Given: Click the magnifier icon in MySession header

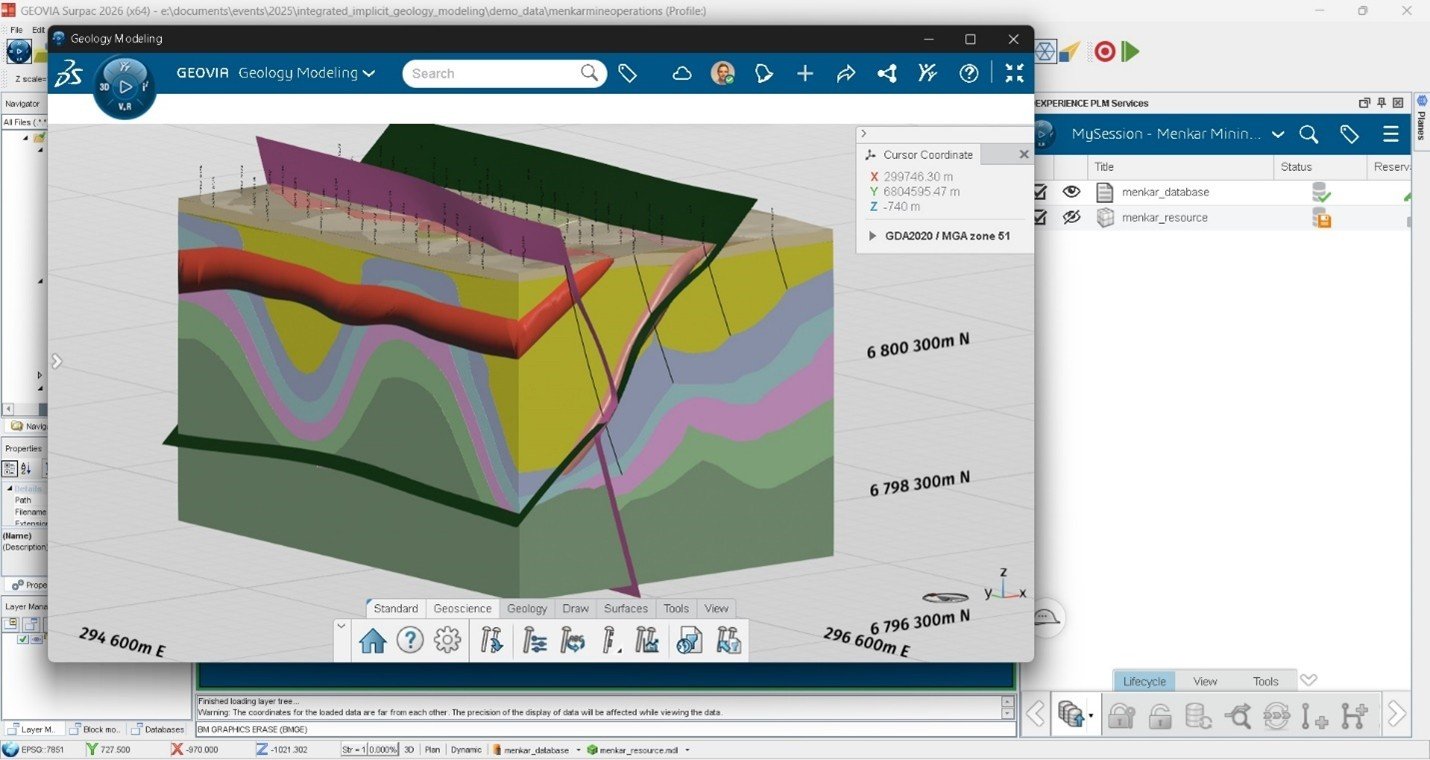Looking at the screenshot, I should (x=1308, y=134).
